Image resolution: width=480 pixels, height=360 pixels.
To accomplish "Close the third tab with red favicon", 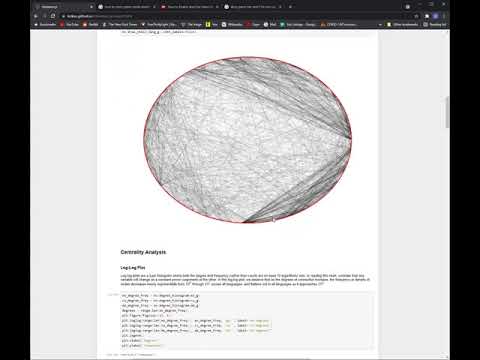I will 217,7.
